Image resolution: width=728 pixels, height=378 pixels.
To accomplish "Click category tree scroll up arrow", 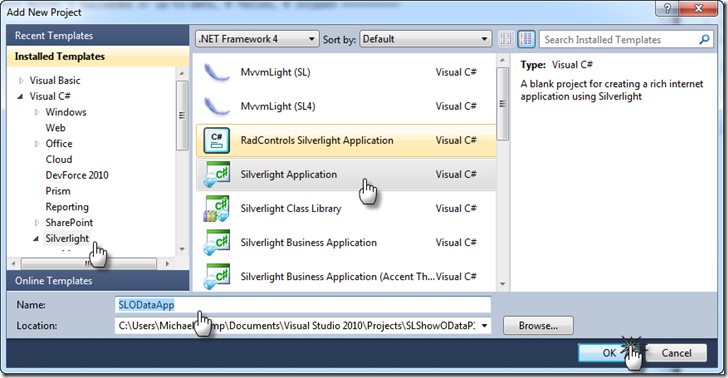I will (x=182, y=73).
